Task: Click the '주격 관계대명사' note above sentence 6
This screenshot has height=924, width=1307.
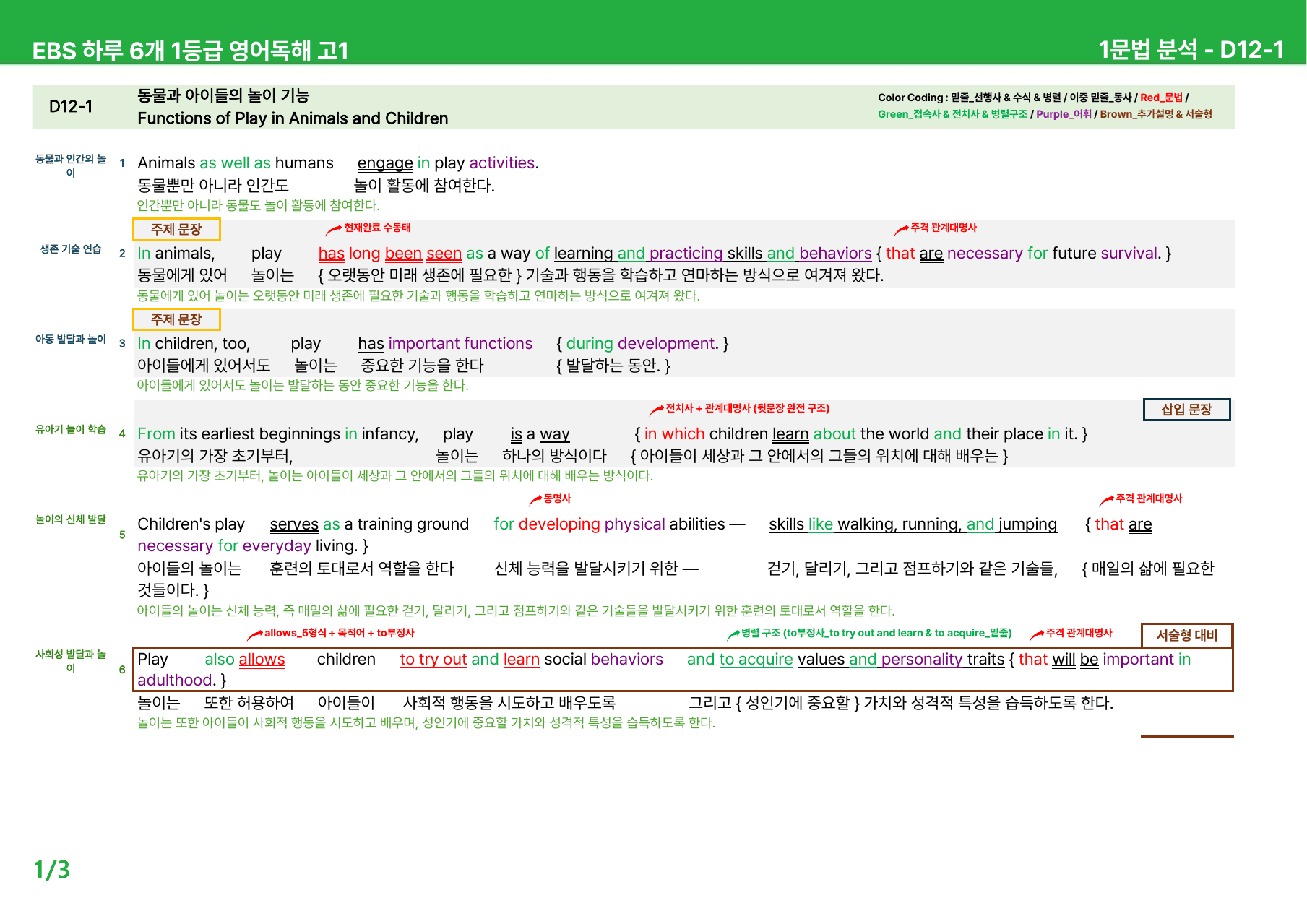Action: 1079,633
